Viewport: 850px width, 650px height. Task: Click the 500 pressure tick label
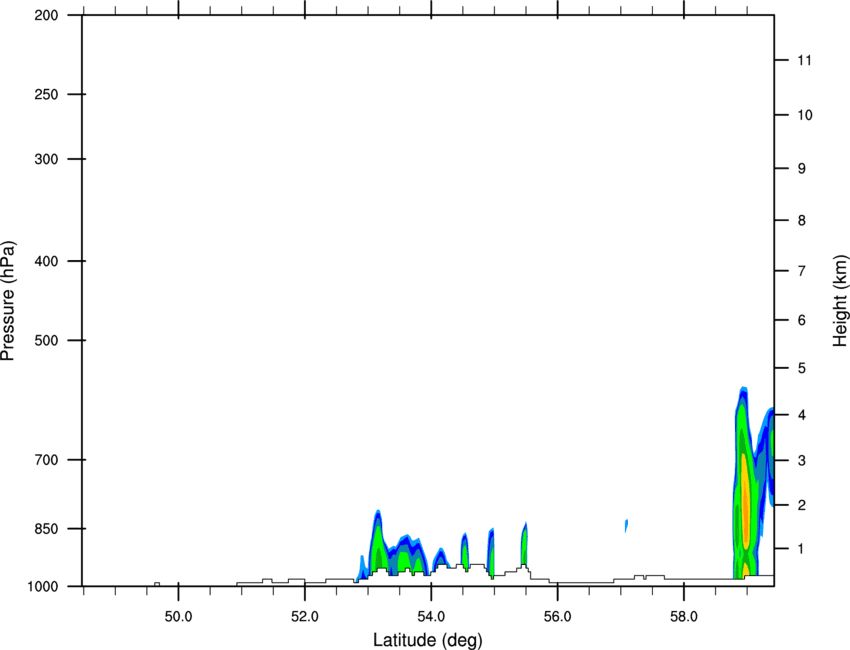[x=46, y=340]
